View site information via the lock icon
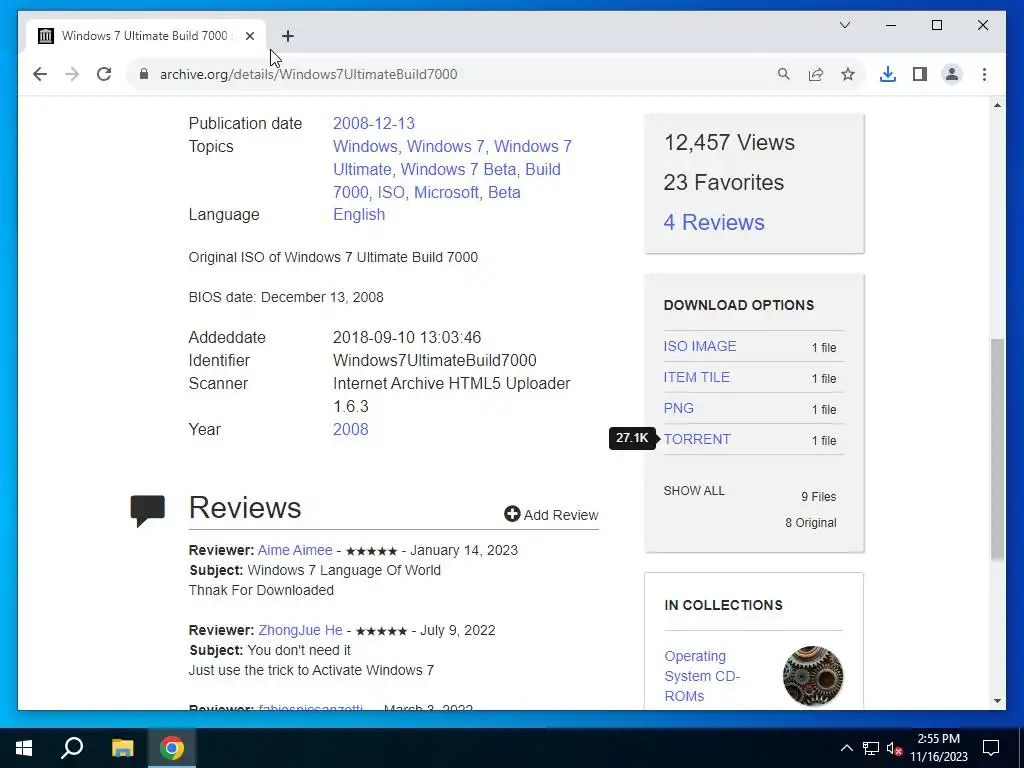The width and height of the screenshot is (1024, 768). click(144, 74)
